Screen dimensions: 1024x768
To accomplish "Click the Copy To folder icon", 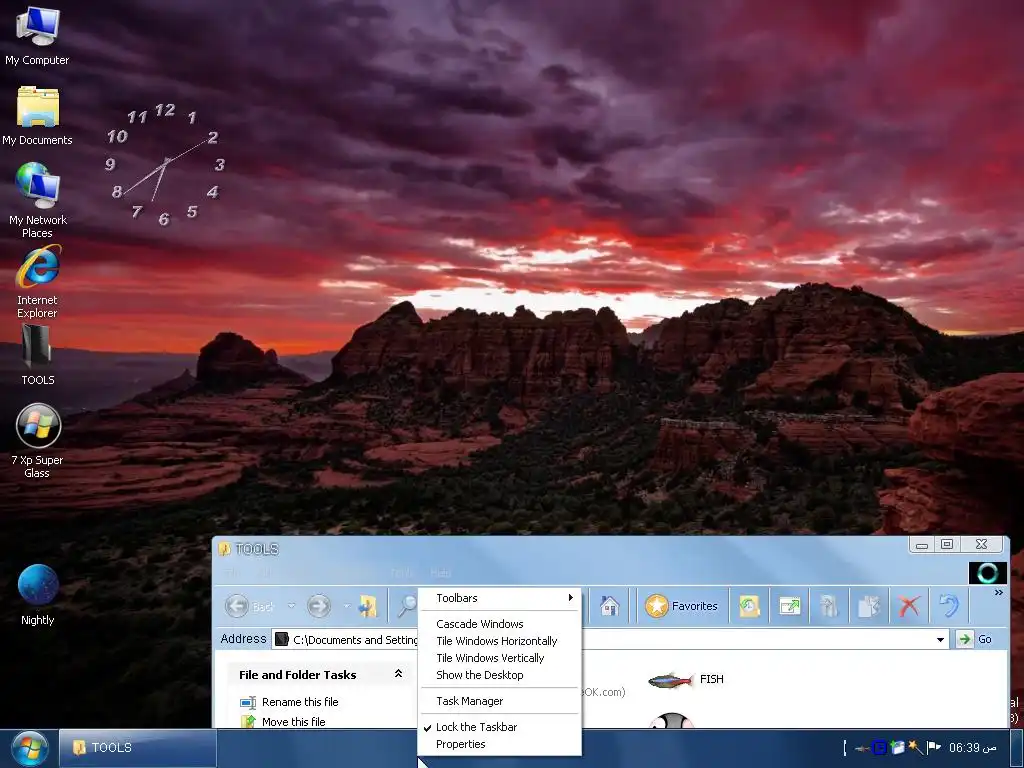I will [869, 606].
